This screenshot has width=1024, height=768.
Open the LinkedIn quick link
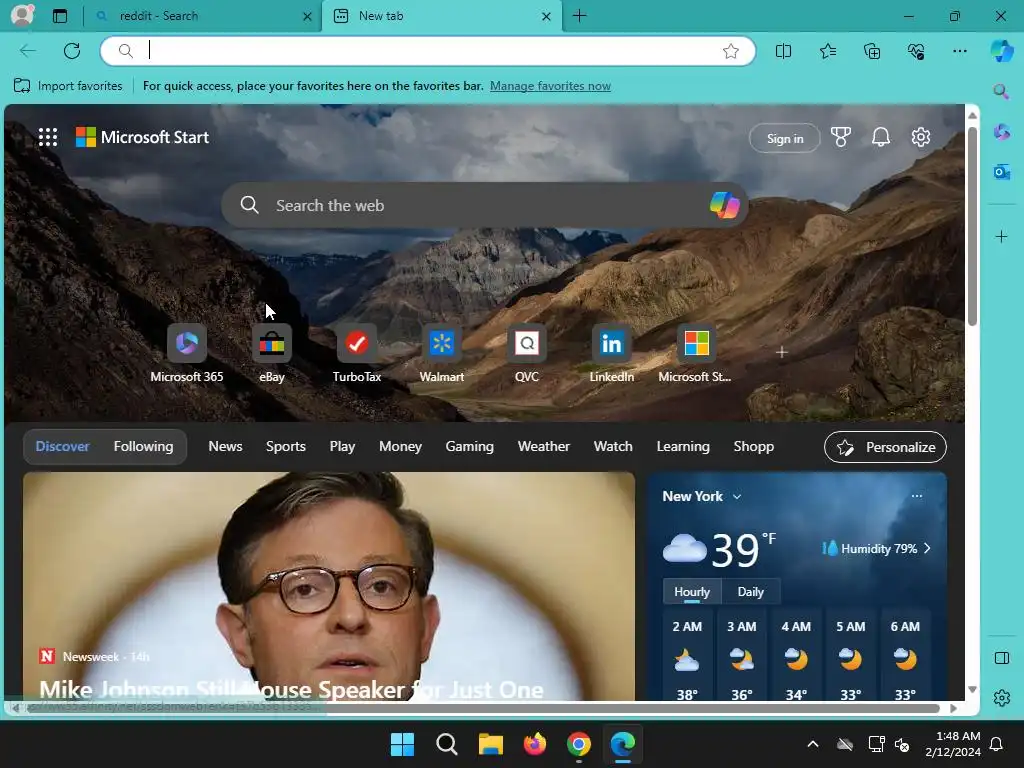(x=611, y=353)
